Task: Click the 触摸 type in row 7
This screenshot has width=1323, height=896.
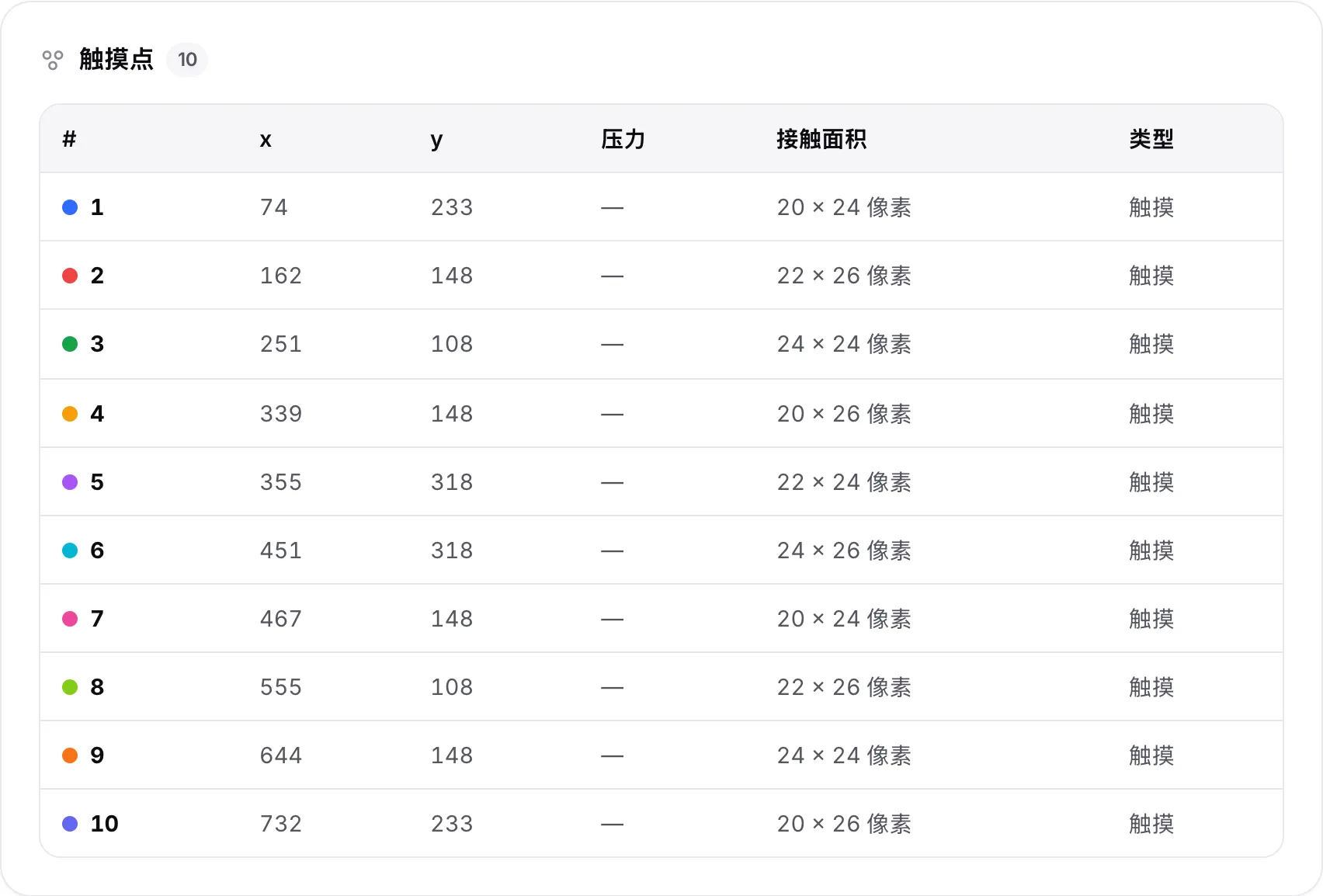Action: [x=1151, y=619]
